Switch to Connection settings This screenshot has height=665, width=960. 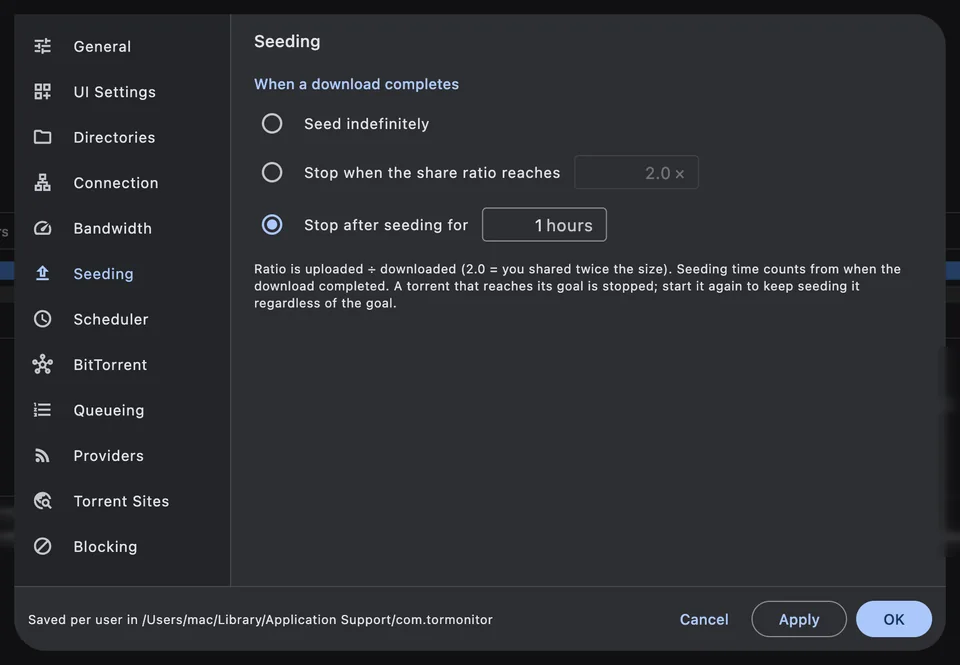point(116,182)
